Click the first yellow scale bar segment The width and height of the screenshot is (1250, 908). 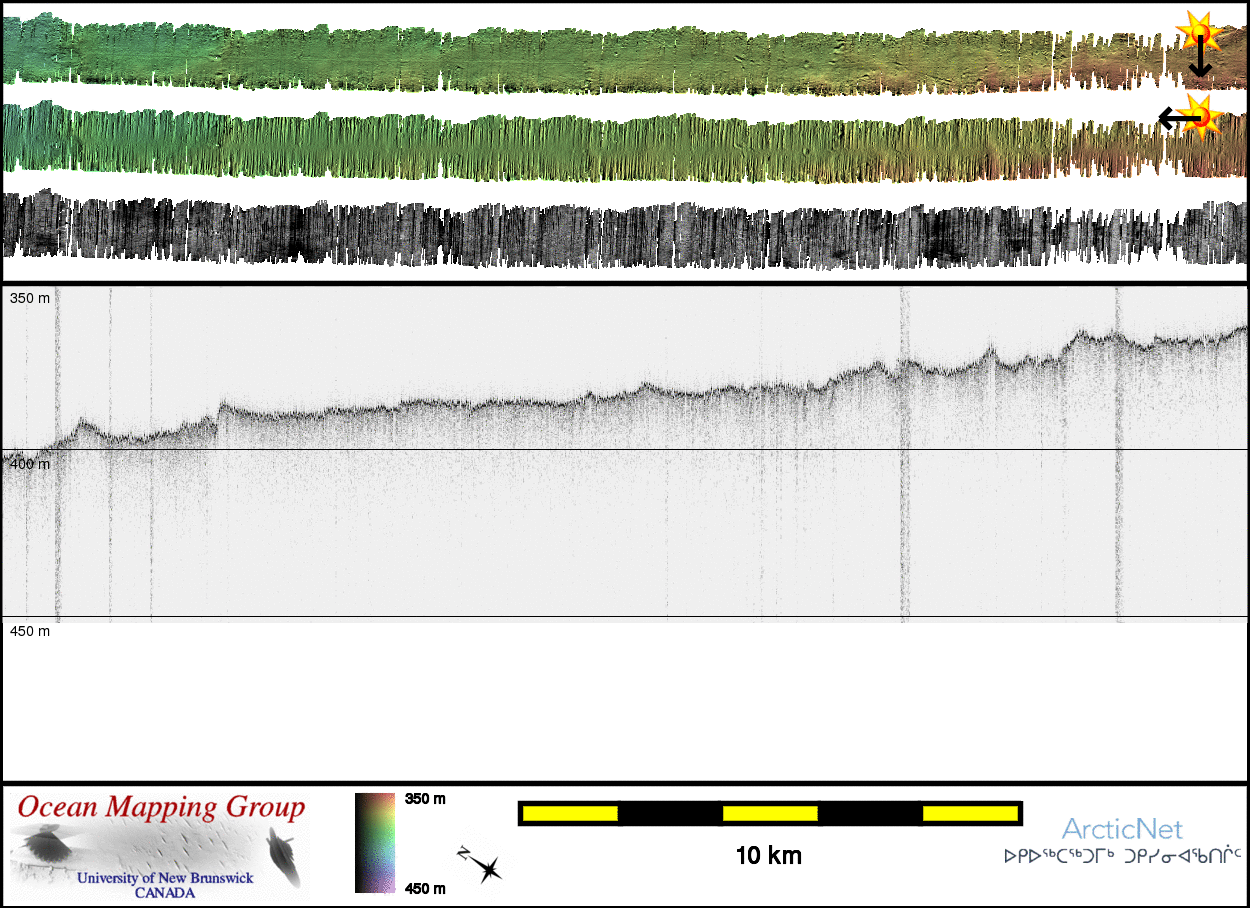point(569,814)
